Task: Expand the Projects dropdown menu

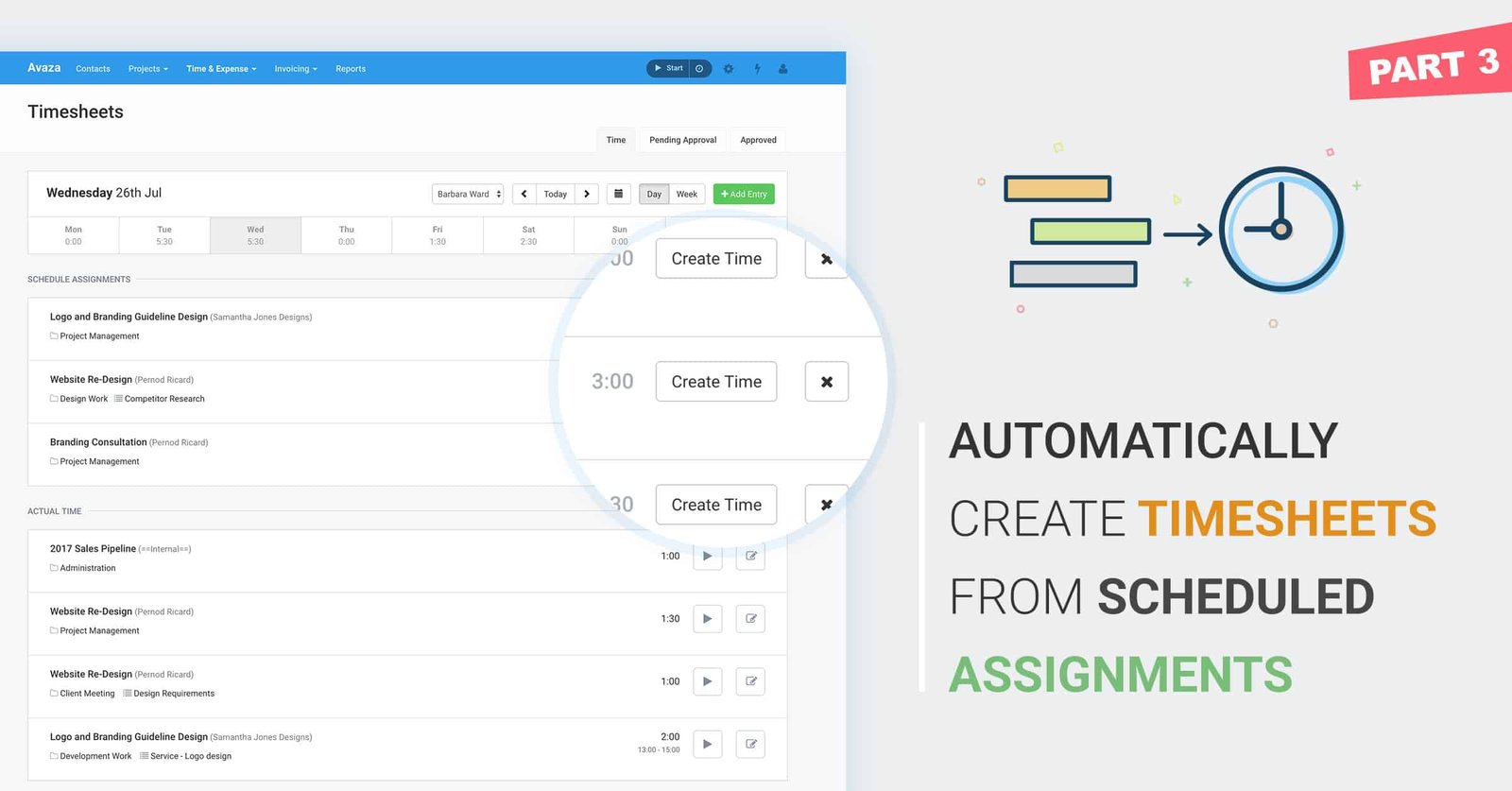Action: pos(147,69)
